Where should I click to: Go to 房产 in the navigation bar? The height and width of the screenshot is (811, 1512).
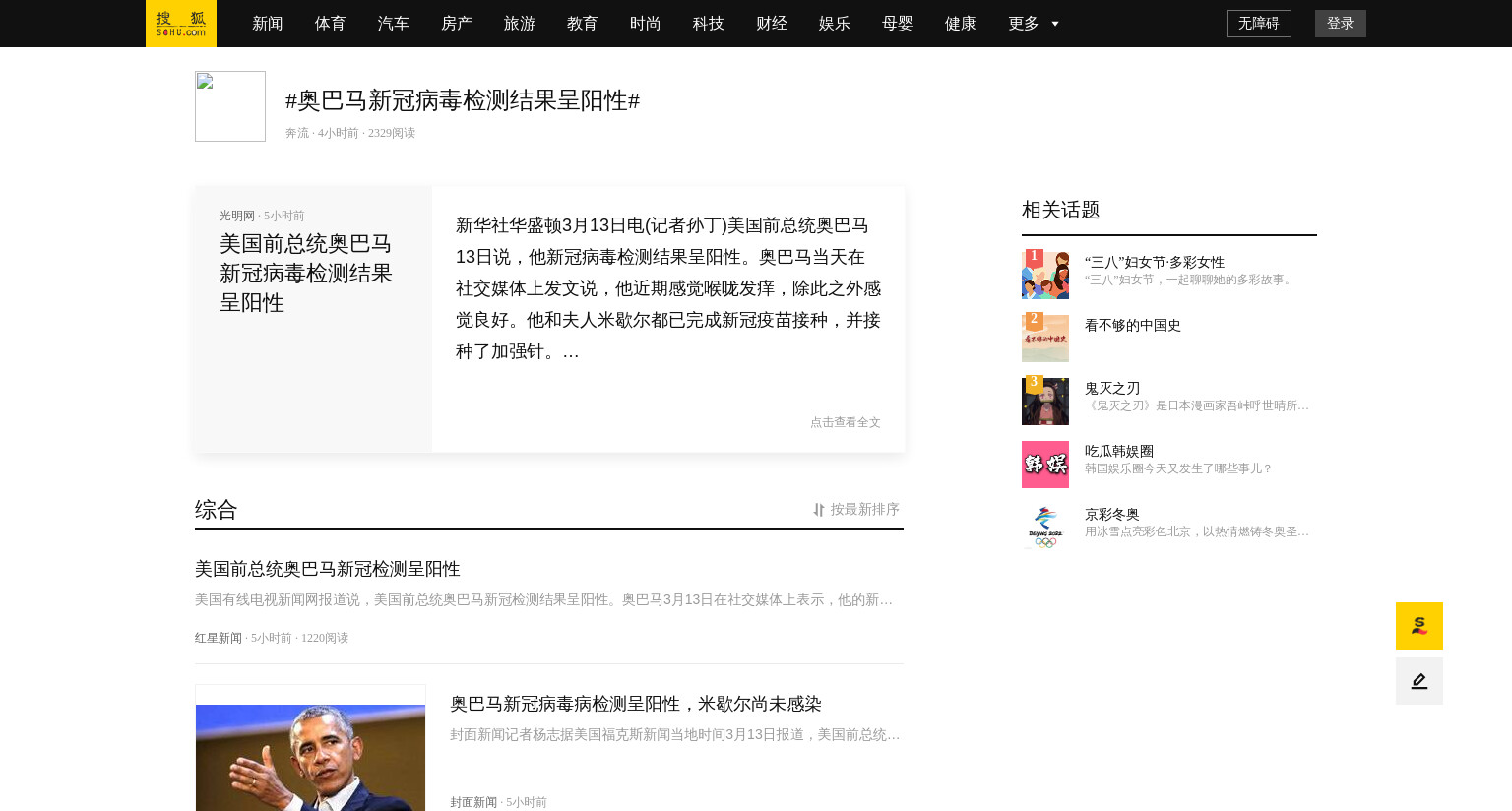457,24
